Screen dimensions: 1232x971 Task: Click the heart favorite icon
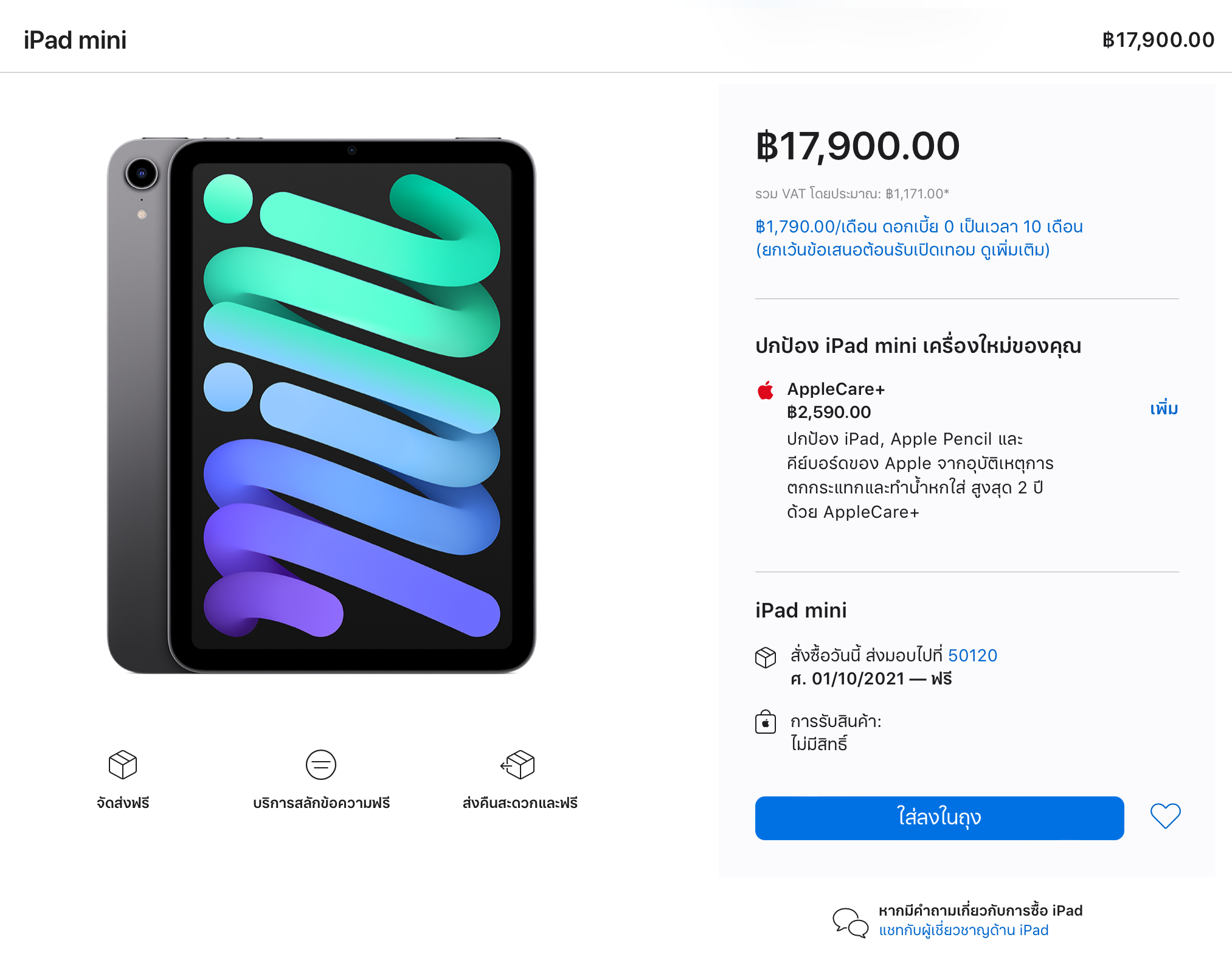(x=1165, y=816)
